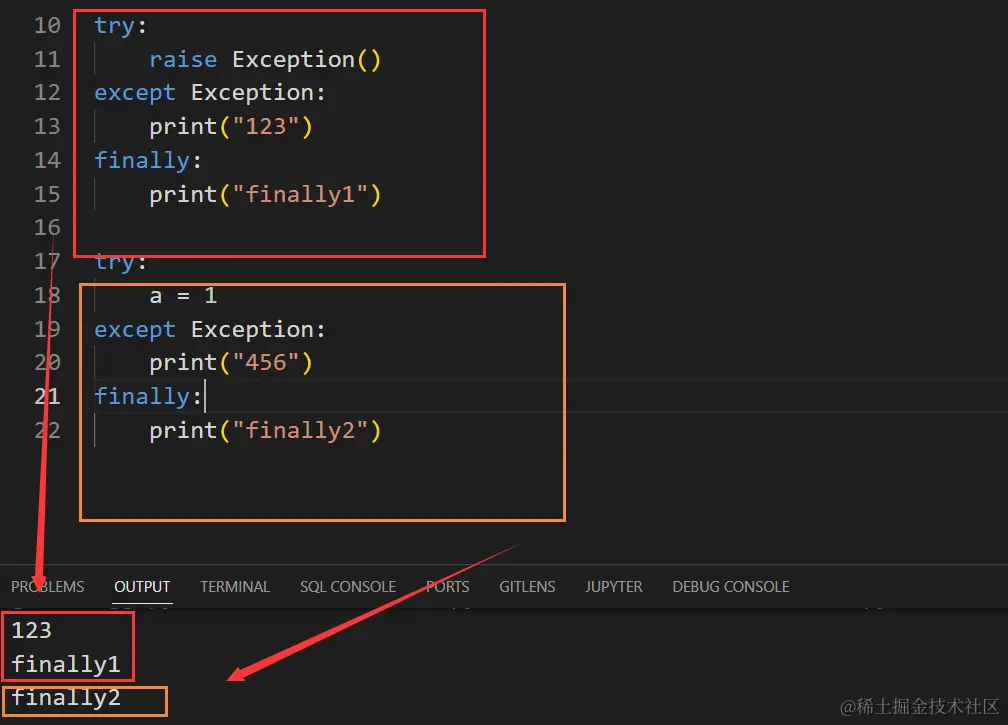Click 'try:' keyword on line 10
Image resolution: width=1008 pixels, height=725 pixels.
(120, 26)
